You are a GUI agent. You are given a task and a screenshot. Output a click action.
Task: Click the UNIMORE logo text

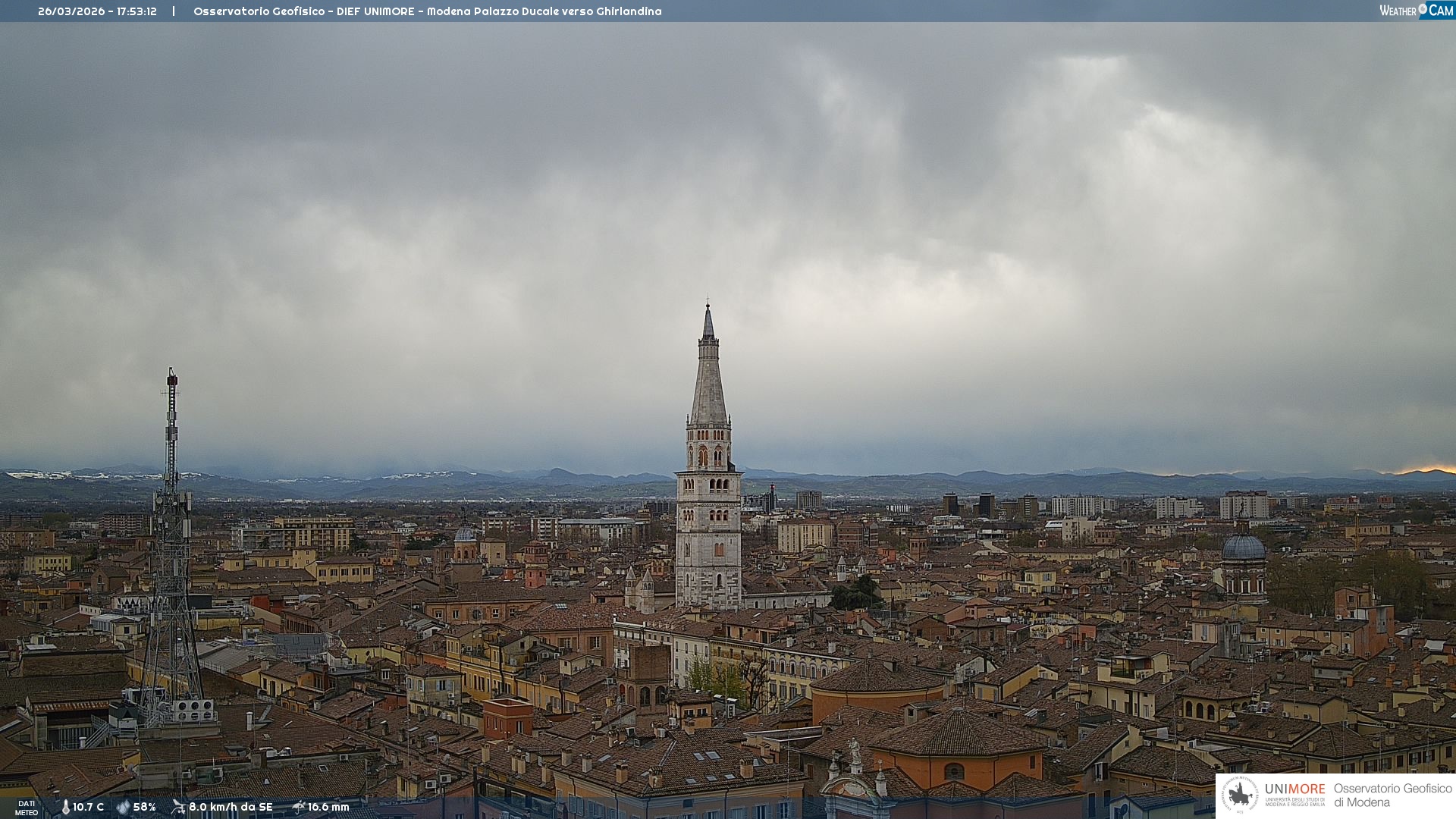pos(1294,789)
